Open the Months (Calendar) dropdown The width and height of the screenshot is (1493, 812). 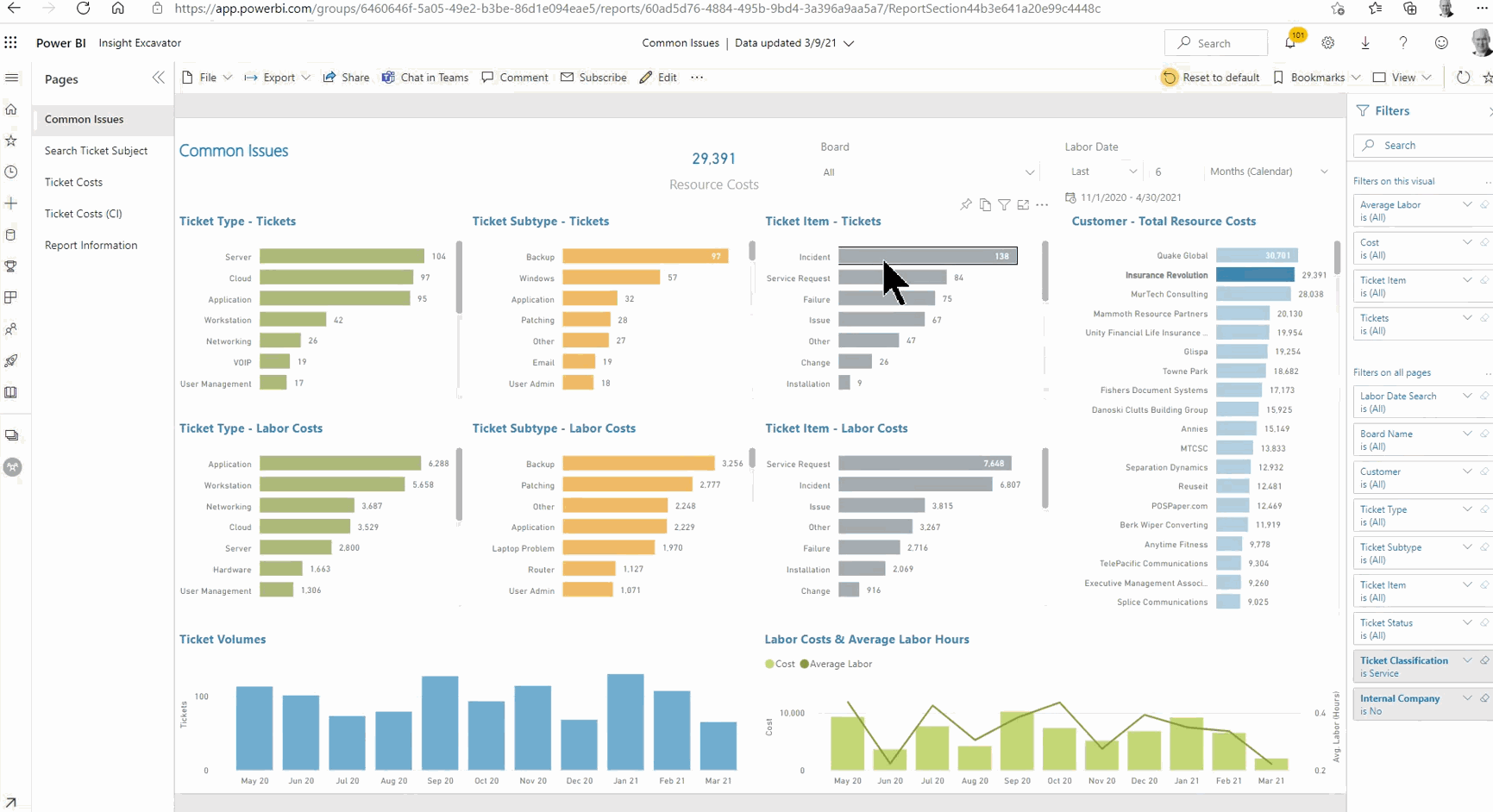pyautogui.click(x=1268, y=172)
